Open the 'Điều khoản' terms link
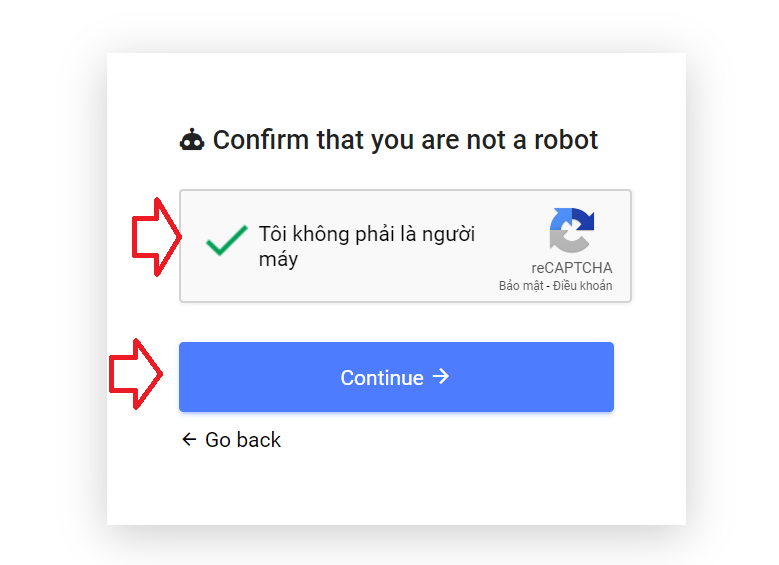 click(x=583, y=286)
